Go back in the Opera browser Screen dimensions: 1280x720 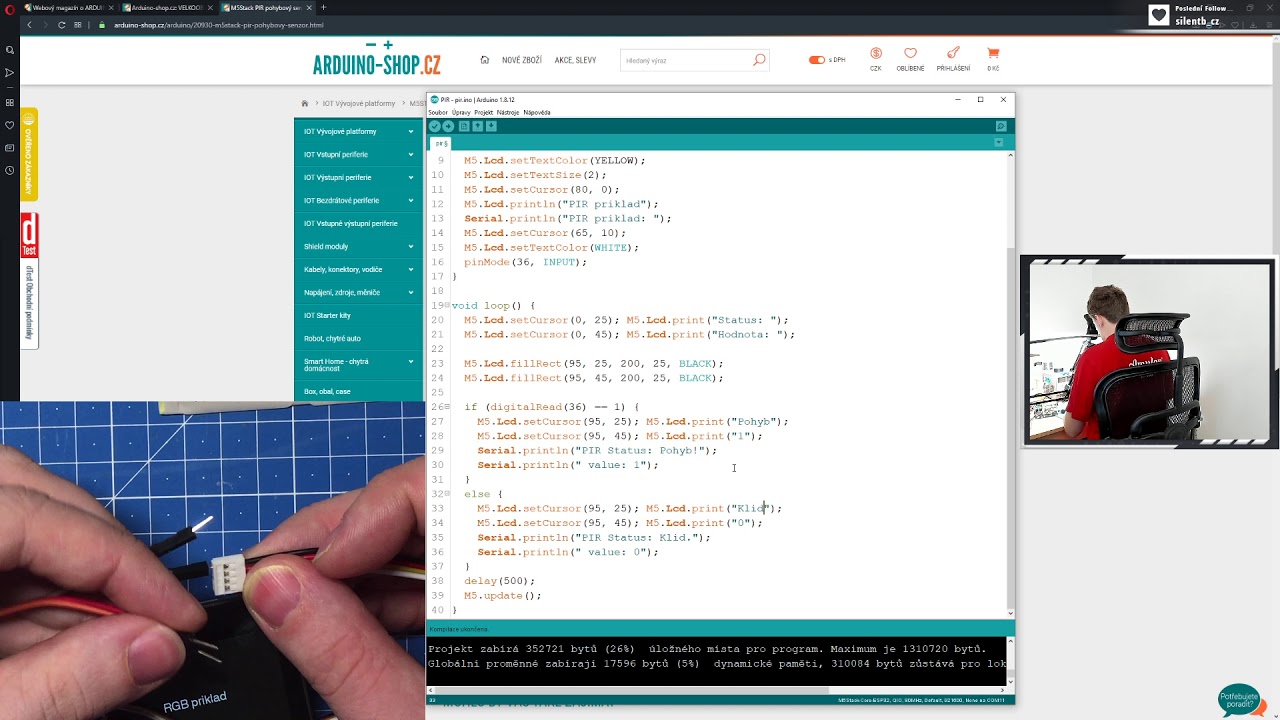(29, 24)
